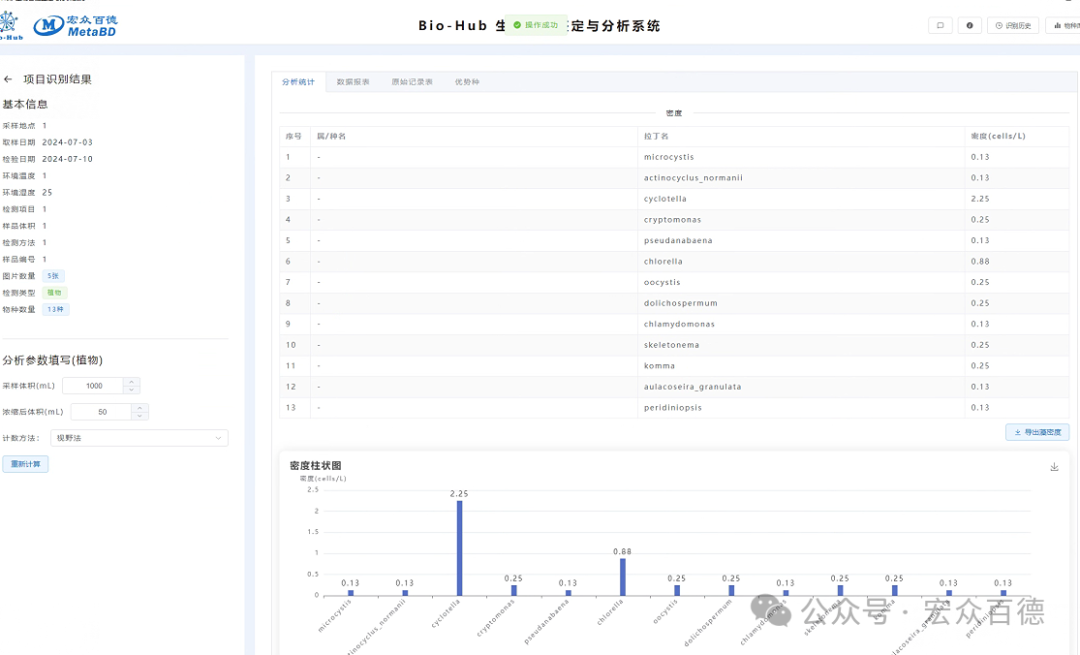Click the 导出藻密度 export button
This screenshot has height=655, width=1080.
1037,432
